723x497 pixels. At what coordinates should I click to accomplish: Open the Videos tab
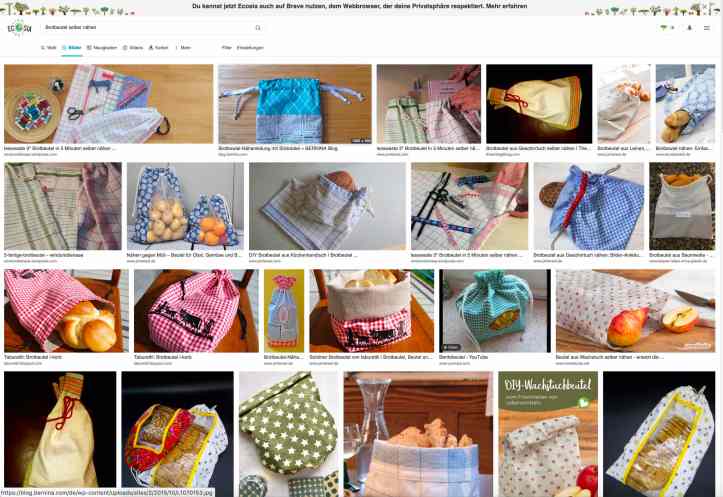point(133,47)
